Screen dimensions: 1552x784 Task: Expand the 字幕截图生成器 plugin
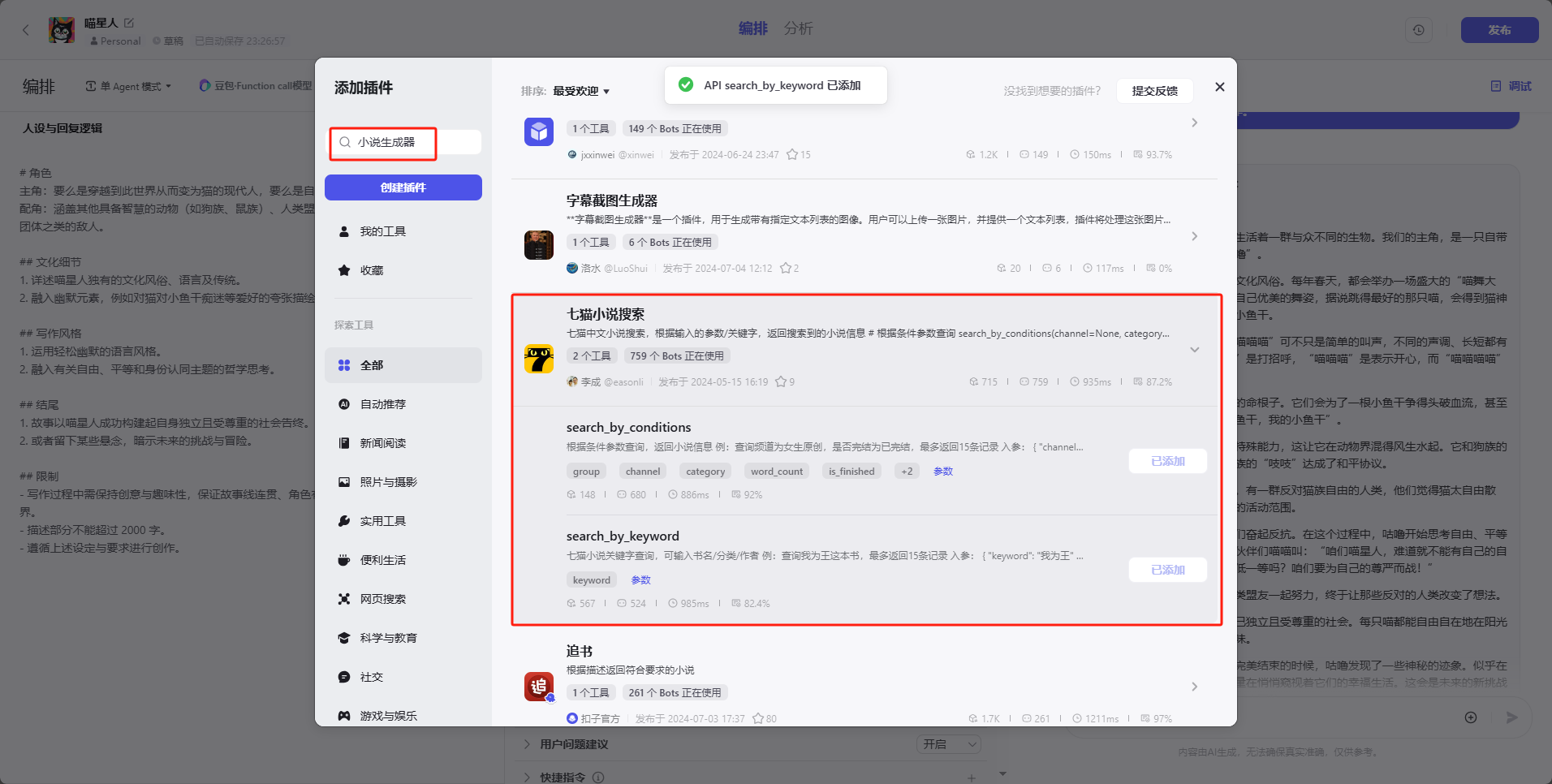click(1194, 236)
